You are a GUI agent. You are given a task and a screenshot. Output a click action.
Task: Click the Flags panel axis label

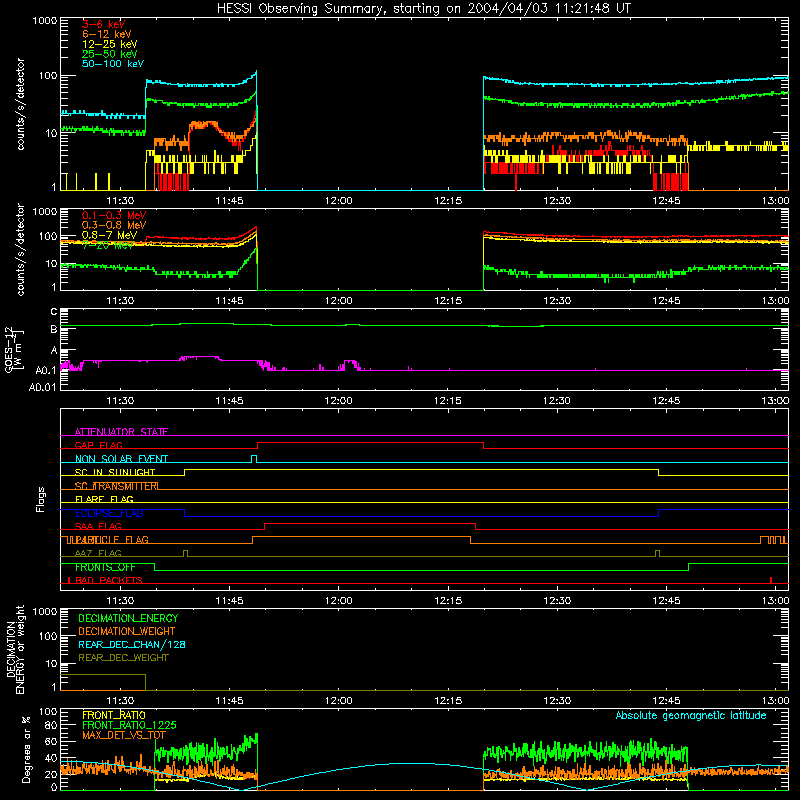(x=40, y=499)
